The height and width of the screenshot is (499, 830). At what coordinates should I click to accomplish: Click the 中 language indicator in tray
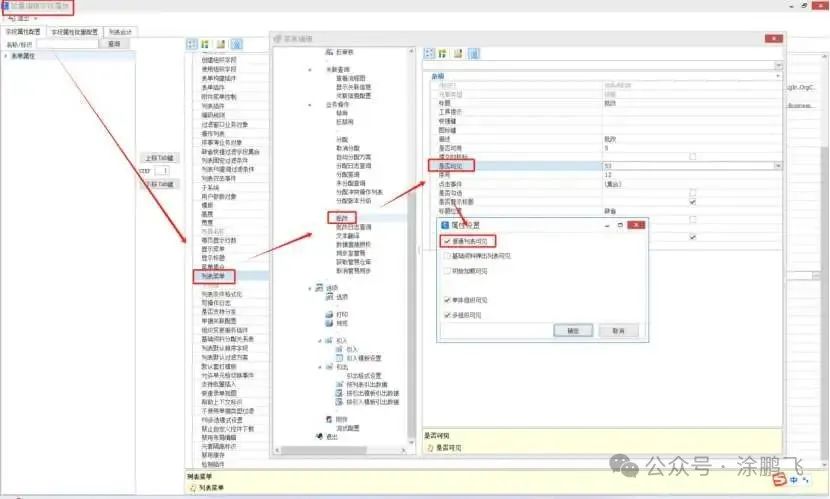point(793,479)
